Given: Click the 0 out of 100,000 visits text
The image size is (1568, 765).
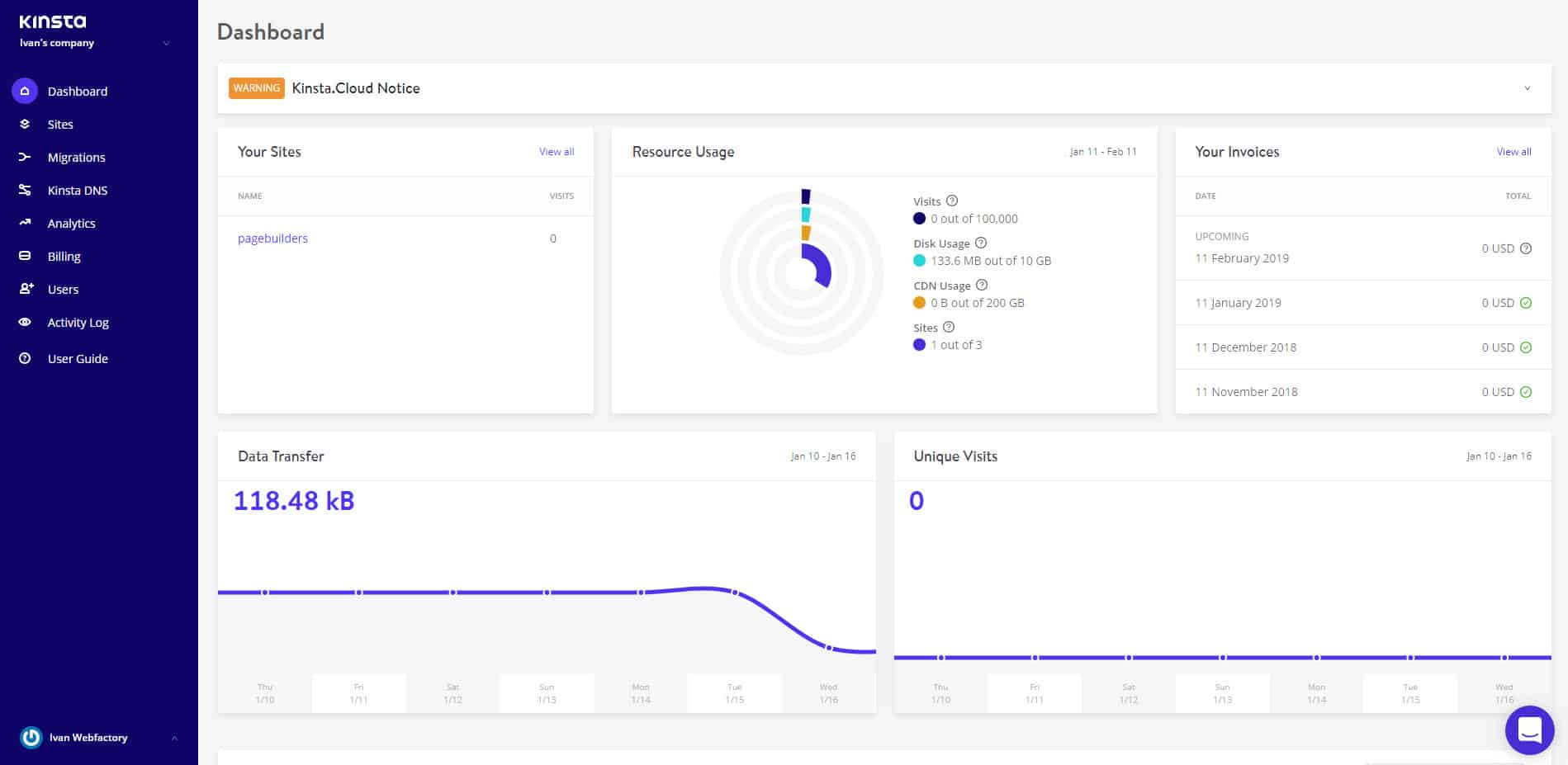Looking at the screenshot, I should (974, 219).
